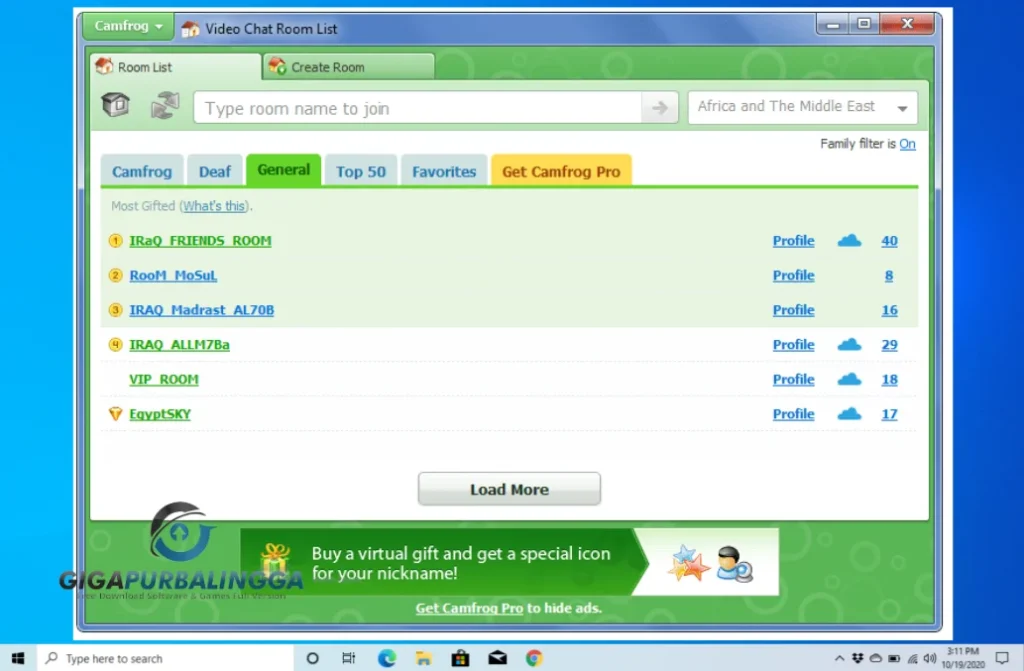
Task: Click the cloud icon next to EgyptSKY
Action: coord(848,413)
